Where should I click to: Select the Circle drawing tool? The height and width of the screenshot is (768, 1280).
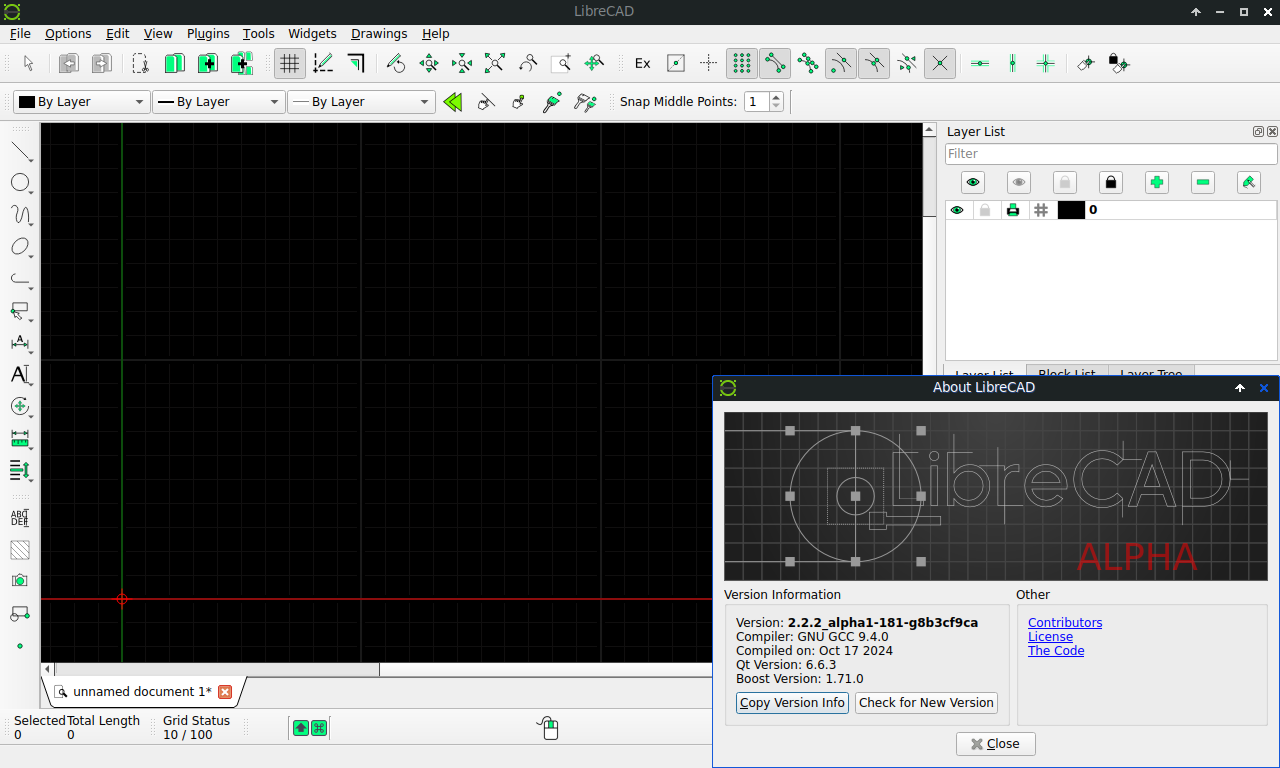[x=20, y=183]
